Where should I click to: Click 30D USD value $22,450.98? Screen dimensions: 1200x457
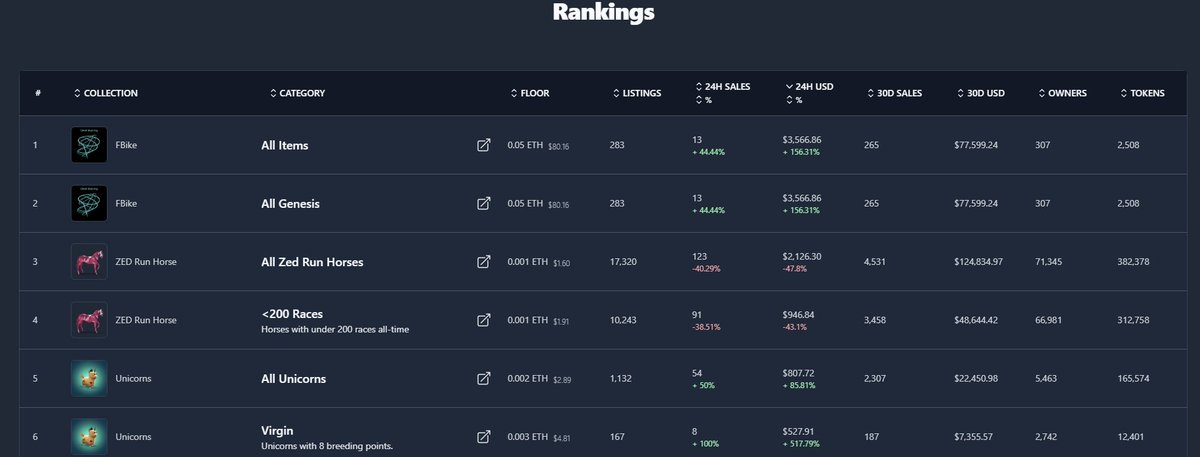click(977, 379)
